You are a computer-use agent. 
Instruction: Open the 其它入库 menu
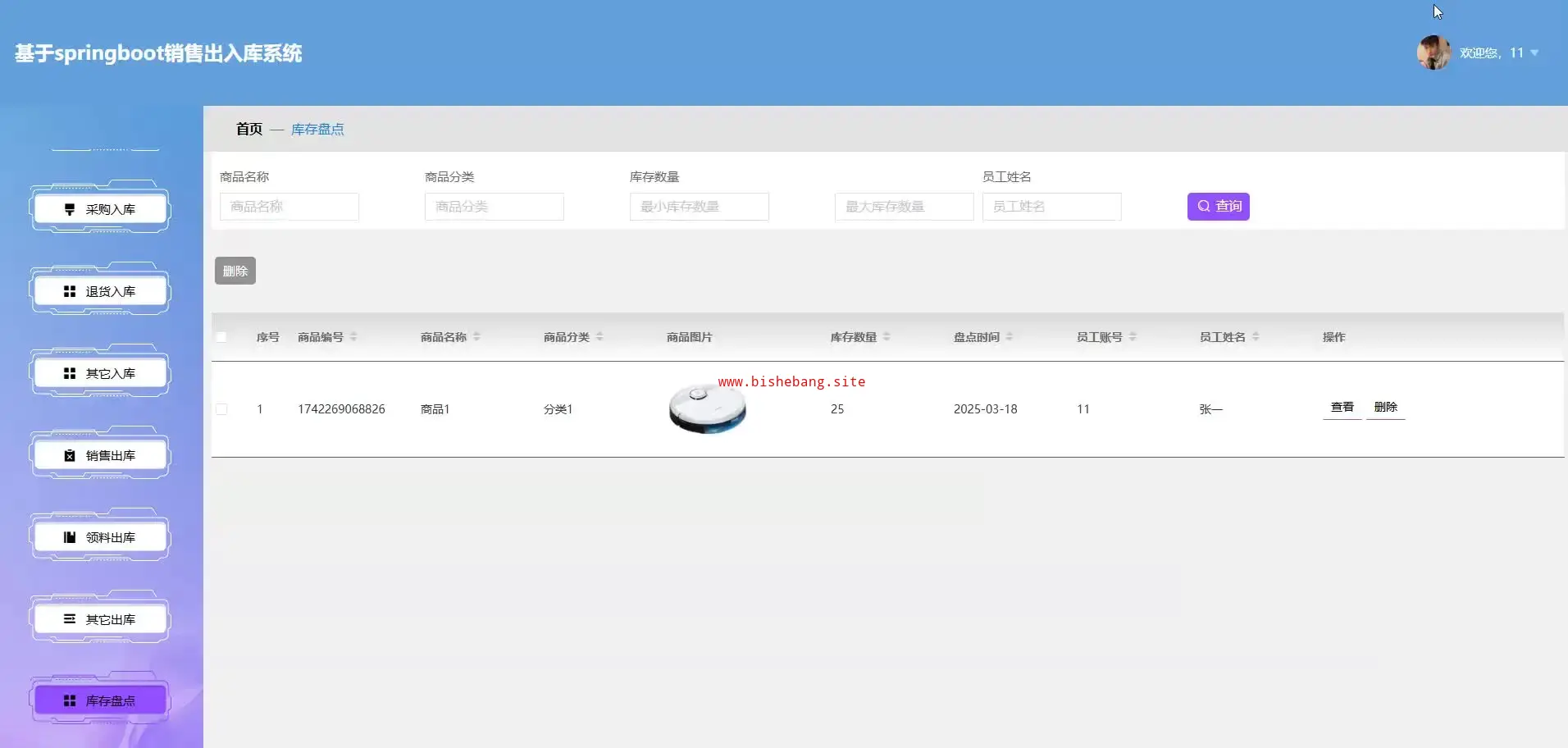click(x=100, y=374)
